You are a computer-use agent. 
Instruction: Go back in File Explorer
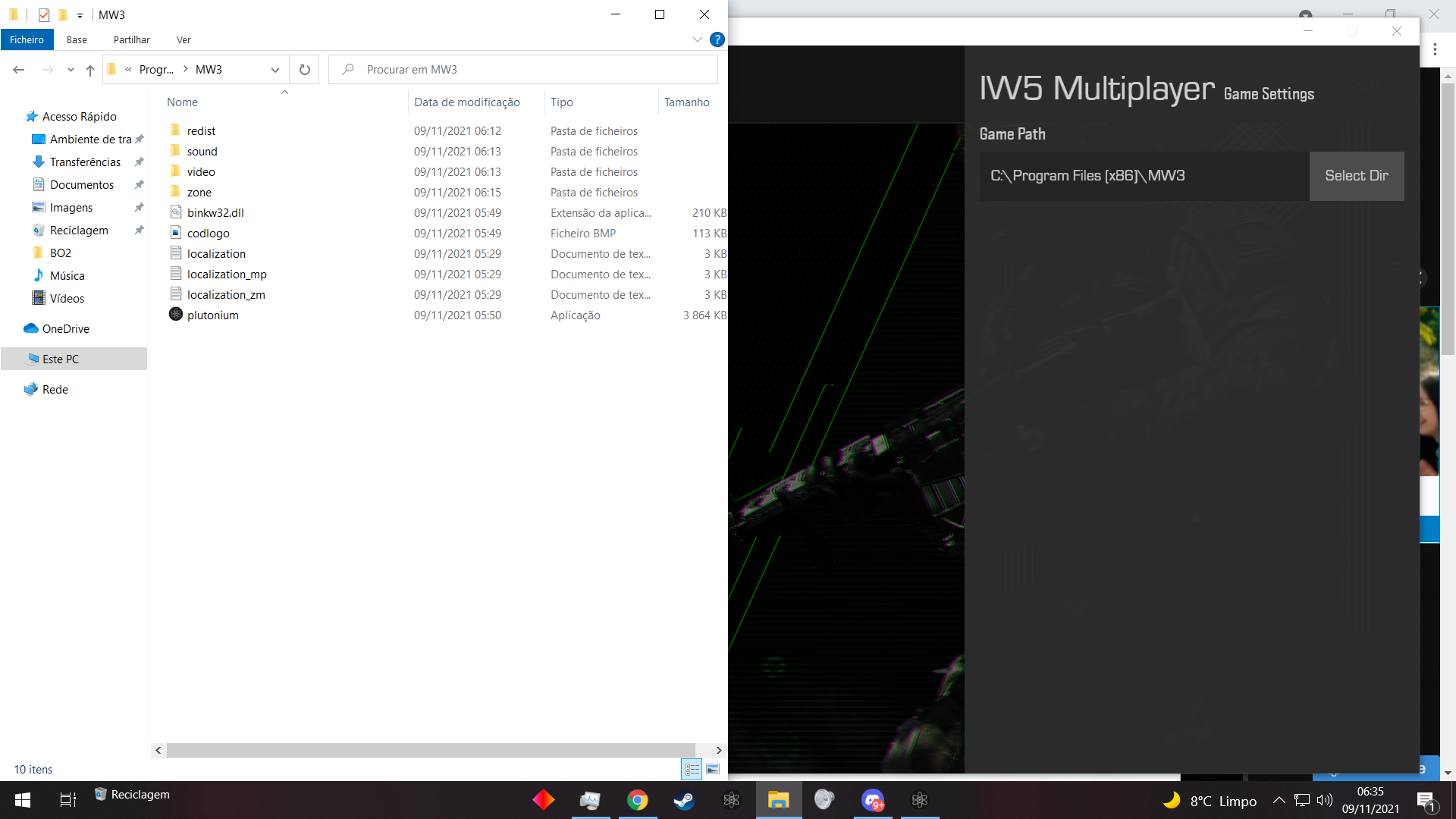(19, 69)
